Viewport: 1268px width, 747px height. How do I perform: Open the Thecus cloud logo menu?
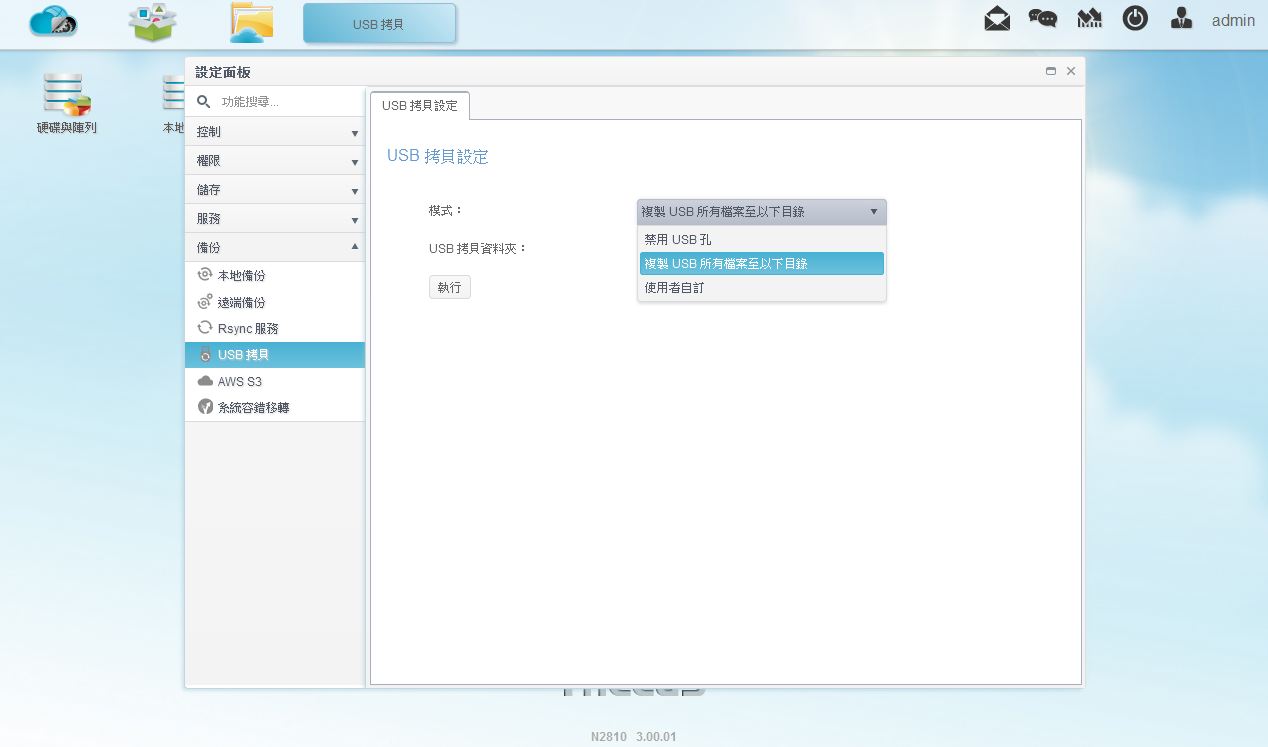[54, 22]
